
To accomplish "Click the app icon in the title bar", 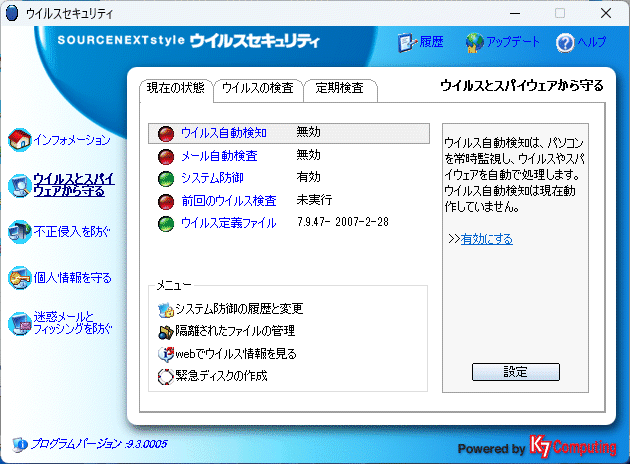I will [12, 13].
